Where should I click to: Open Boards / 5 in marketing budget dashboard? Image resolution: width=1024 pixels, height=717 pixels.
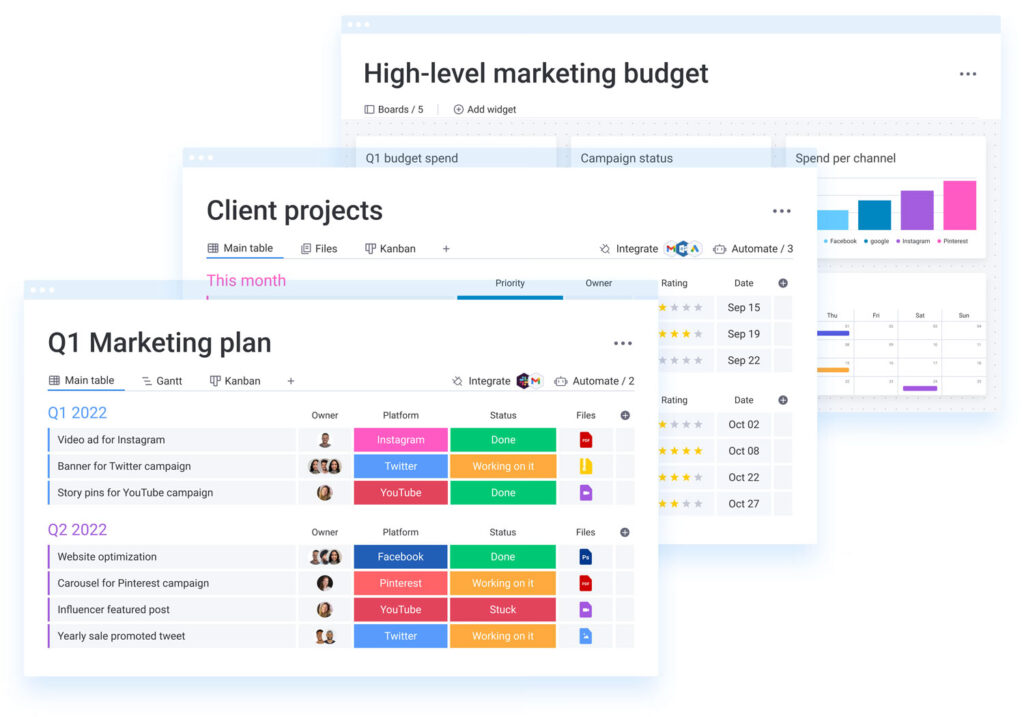pyautogui.click(x=394, y=110)
